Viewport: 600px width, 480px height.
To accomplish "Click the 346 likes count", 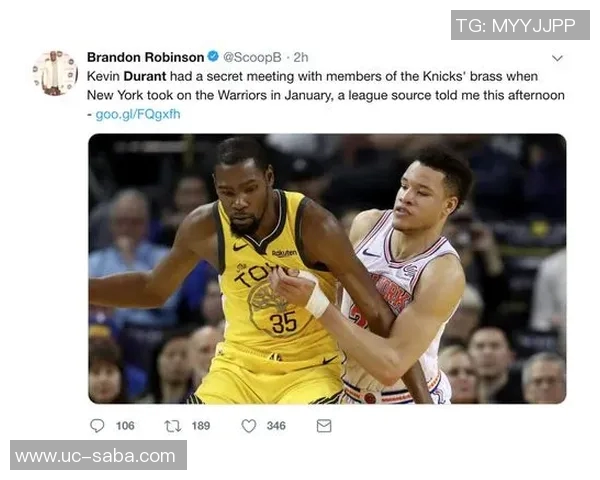I will [x=276, y=426].
